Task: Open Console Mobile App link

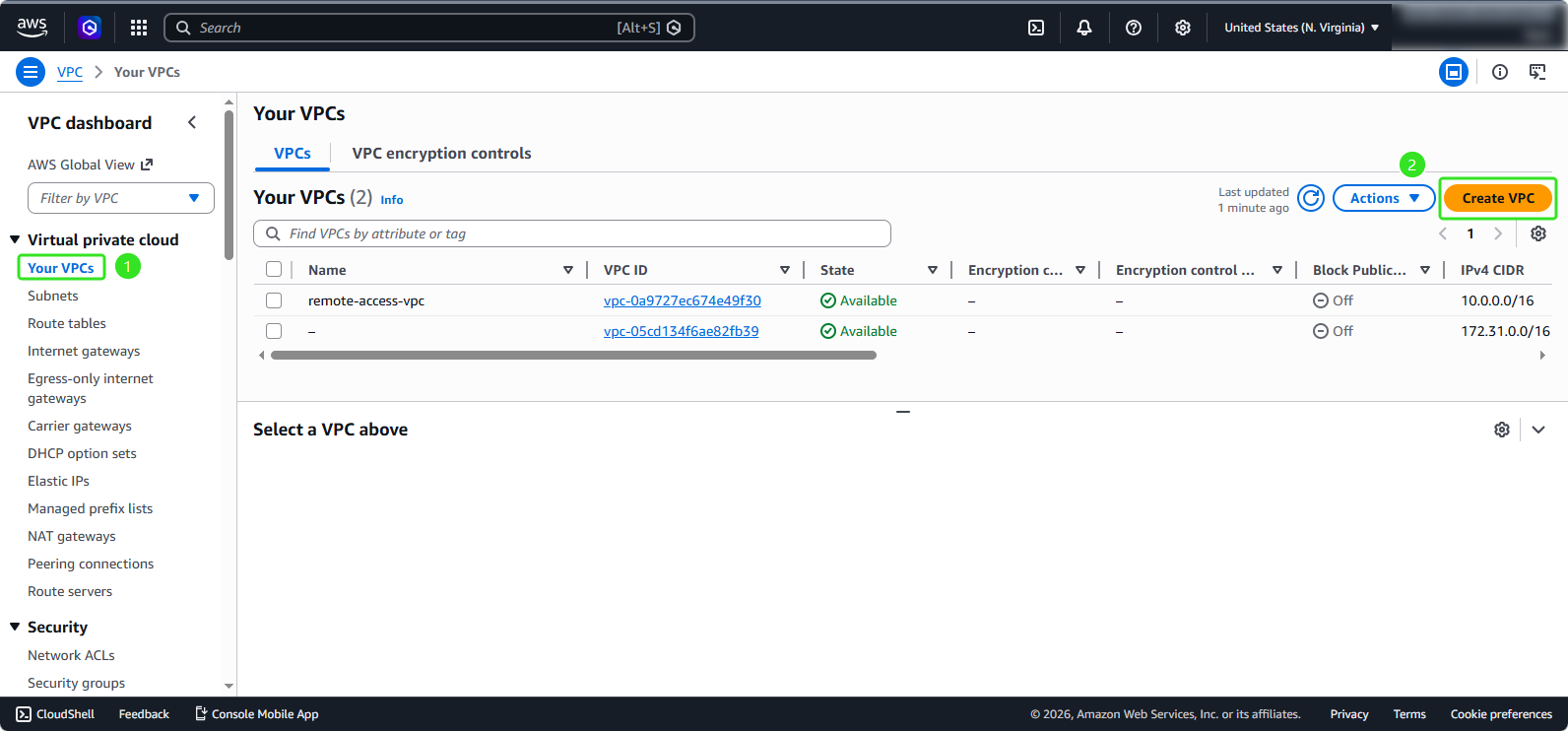Action: click(257, 714)
